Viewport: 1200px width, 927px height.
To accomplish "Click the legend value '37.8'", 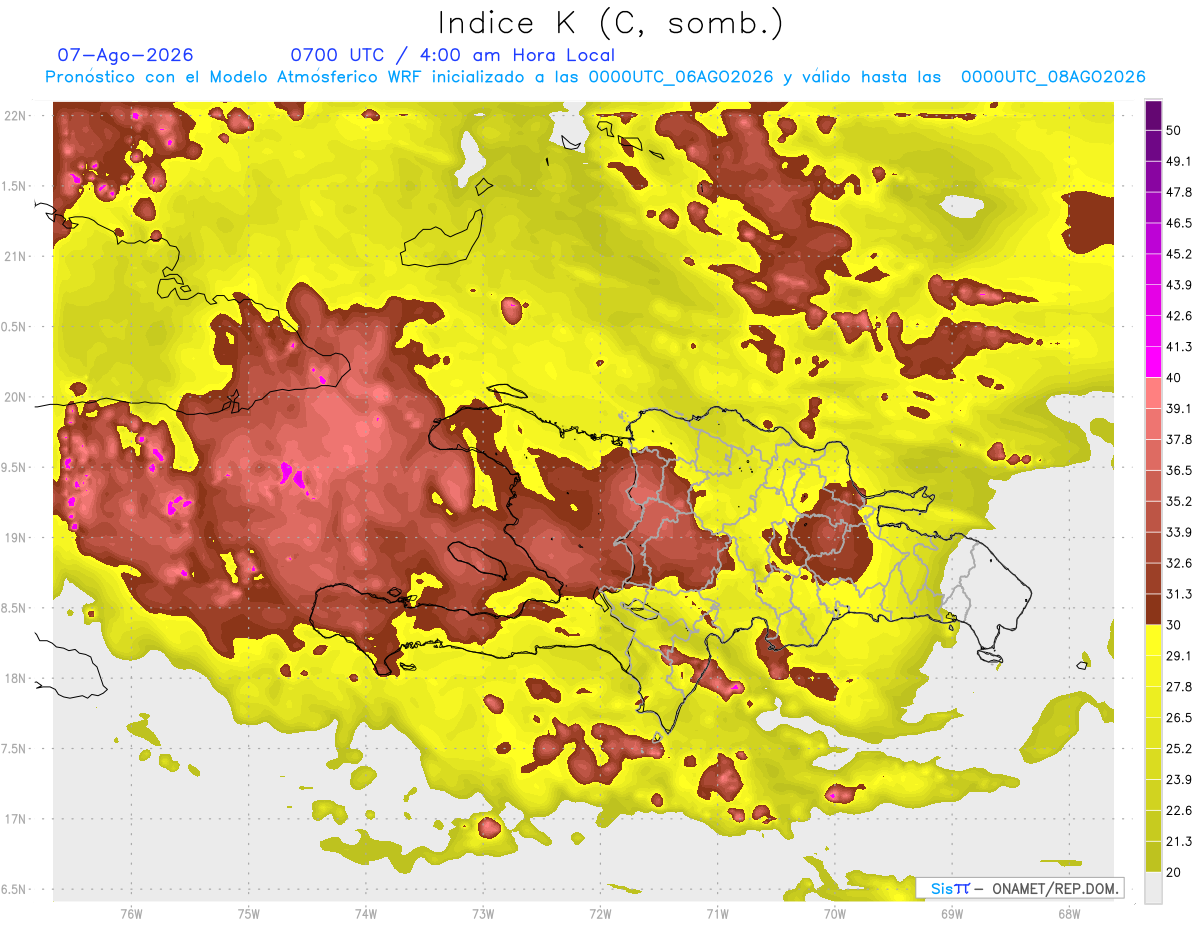I will [1179, 439].
